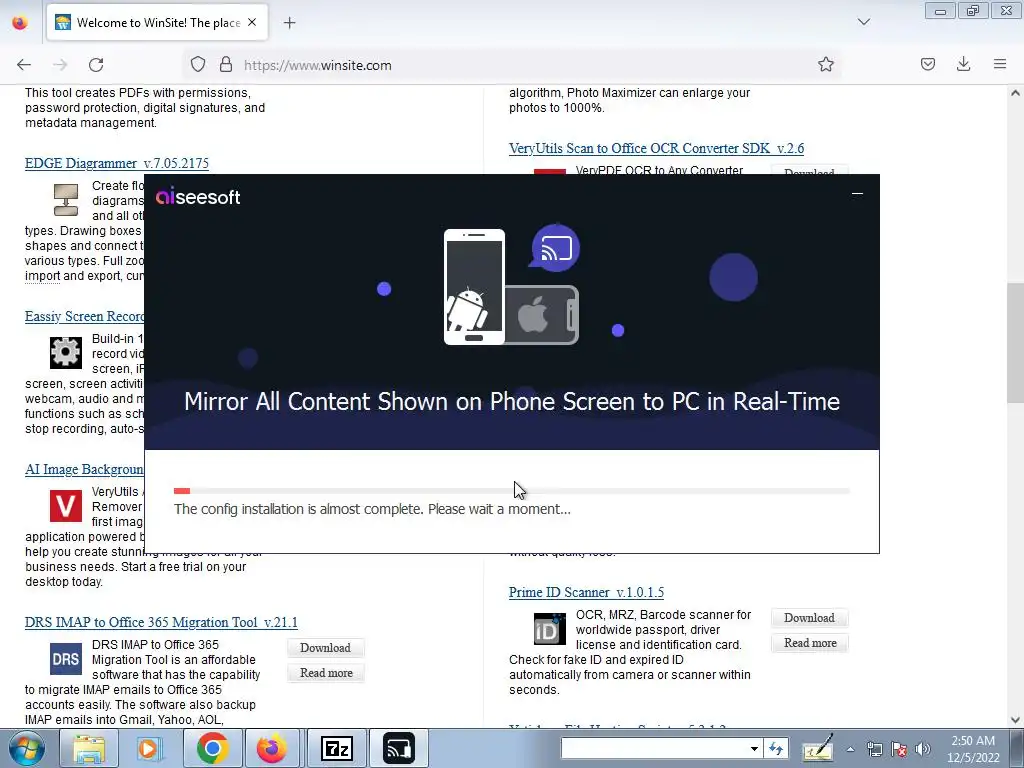This screenshot has width=1024, height=768.
Task: Open the AI Image Background link
Action: click(x=84, y=469)
